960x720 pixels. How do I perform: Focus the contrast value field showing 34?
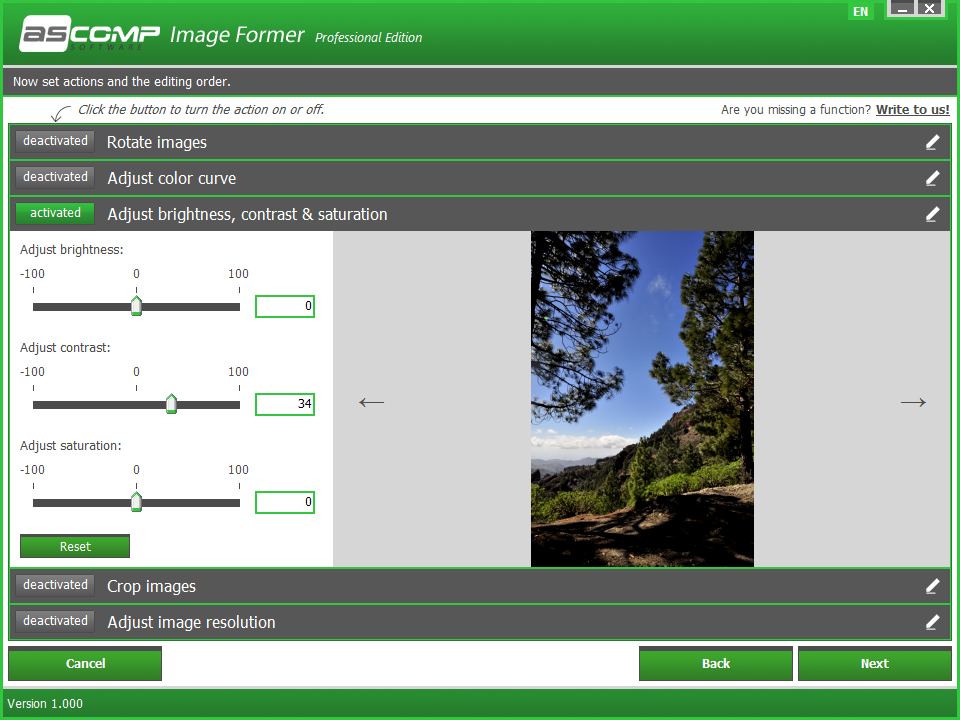(285, 404)
